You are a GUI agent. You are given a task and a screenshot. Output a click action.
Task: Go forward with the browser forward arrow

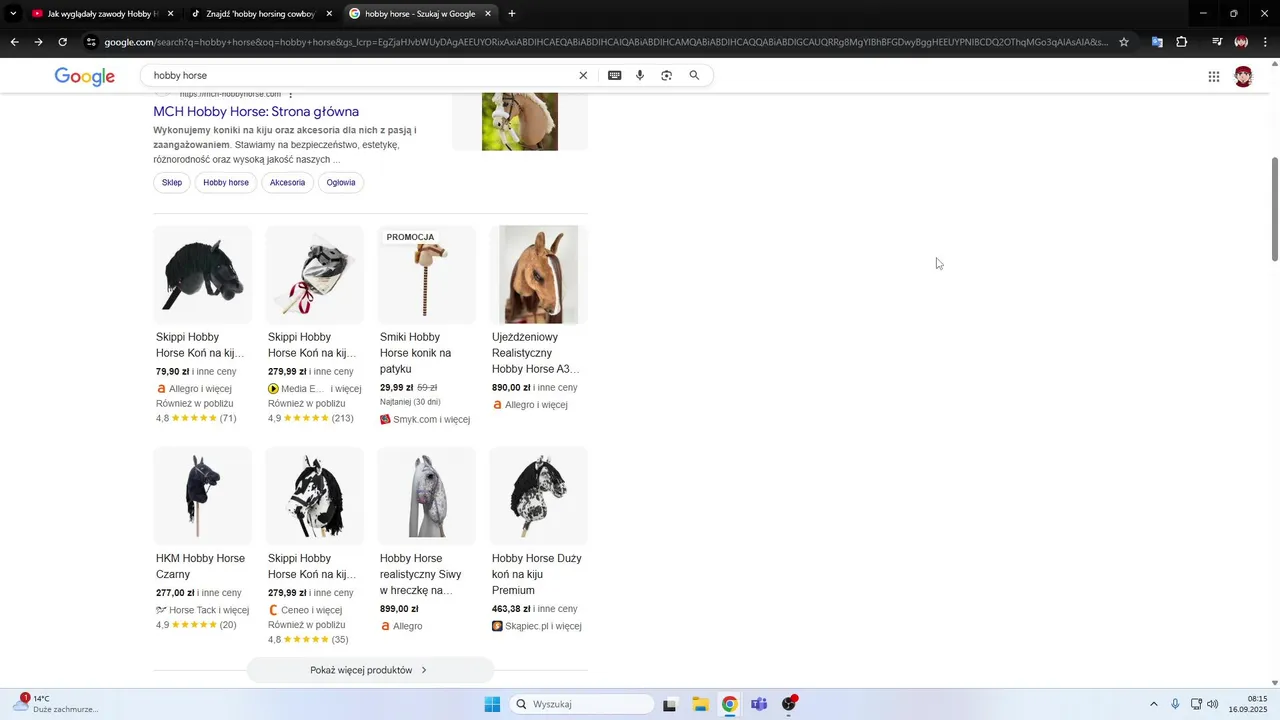pyautogui.click(x=38, y=42)
